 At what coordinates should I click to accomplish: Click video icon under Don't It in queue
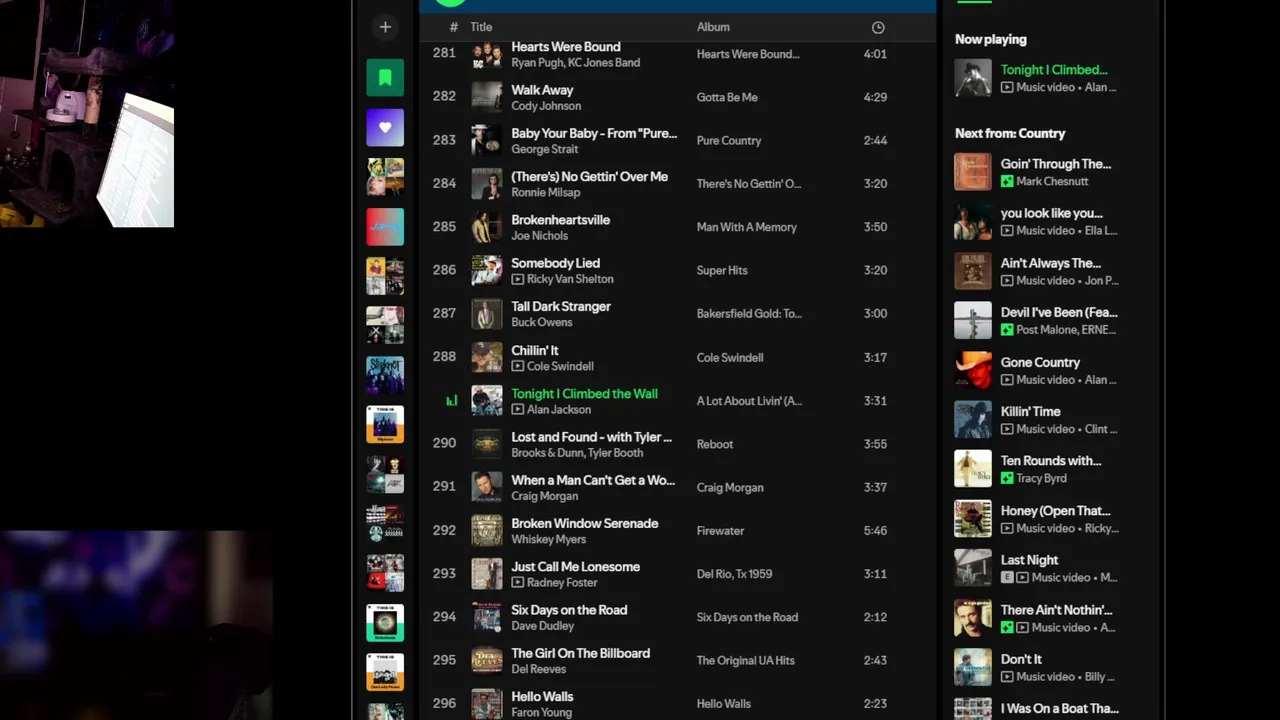(x=1007, y=676)
